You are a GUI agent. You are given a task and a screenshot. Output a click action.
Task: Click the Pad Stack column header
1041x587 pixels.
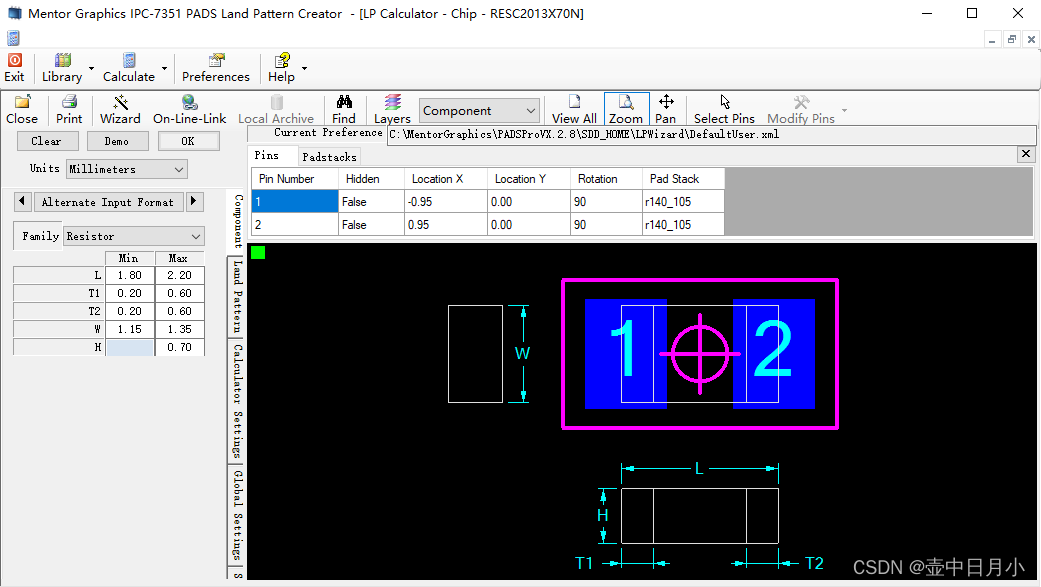[683, 179]
